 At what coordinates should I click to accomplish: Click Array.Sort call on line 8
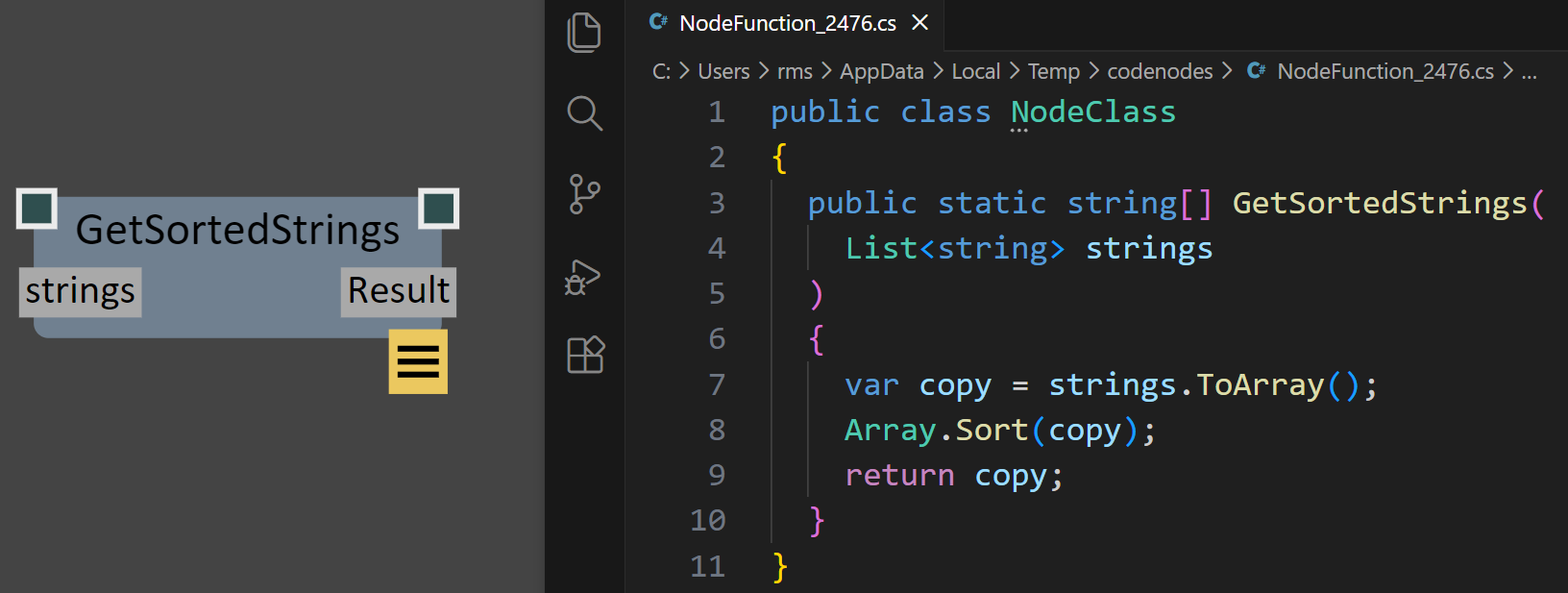[937, 431]
